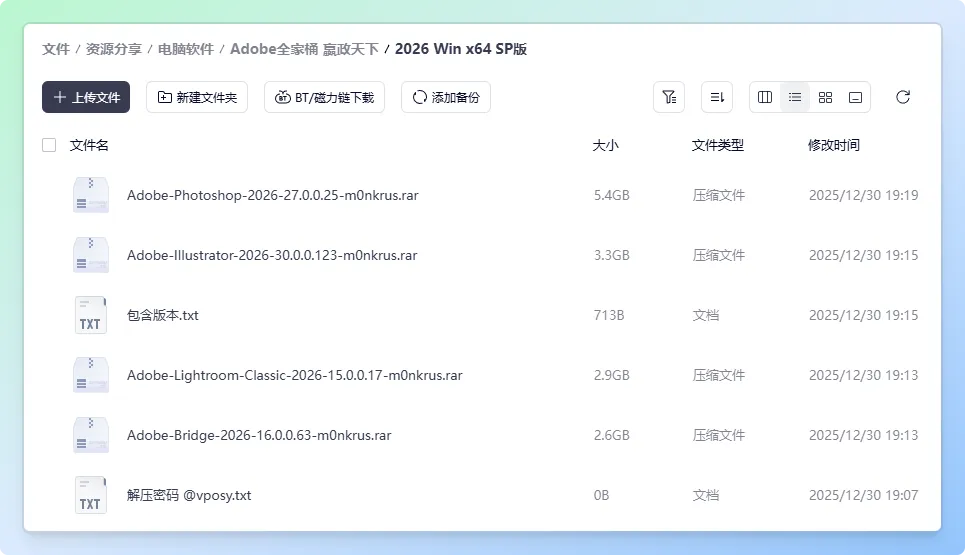Click the 0B size value

pos(601,495)
